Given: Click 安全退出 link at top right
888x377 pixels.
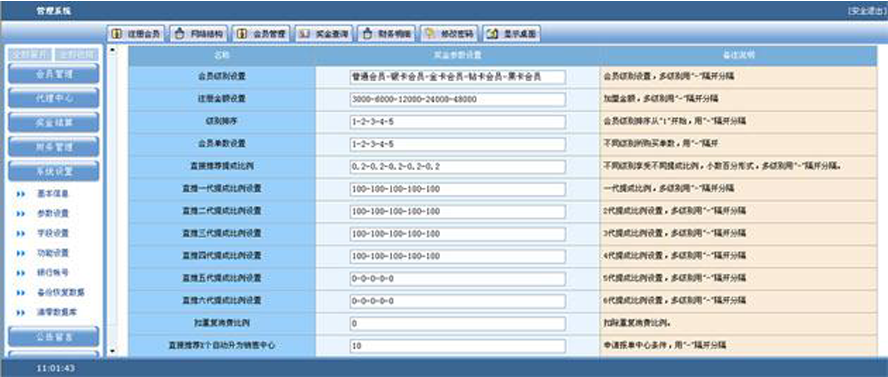Looking at the screenshot, I should click(x=867, y=11).
